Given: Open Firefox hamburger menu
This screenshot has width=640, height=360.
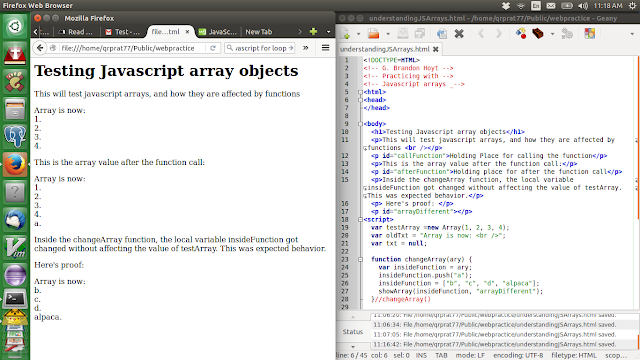Looking at the screenshot, I should [x=325, y=48].
